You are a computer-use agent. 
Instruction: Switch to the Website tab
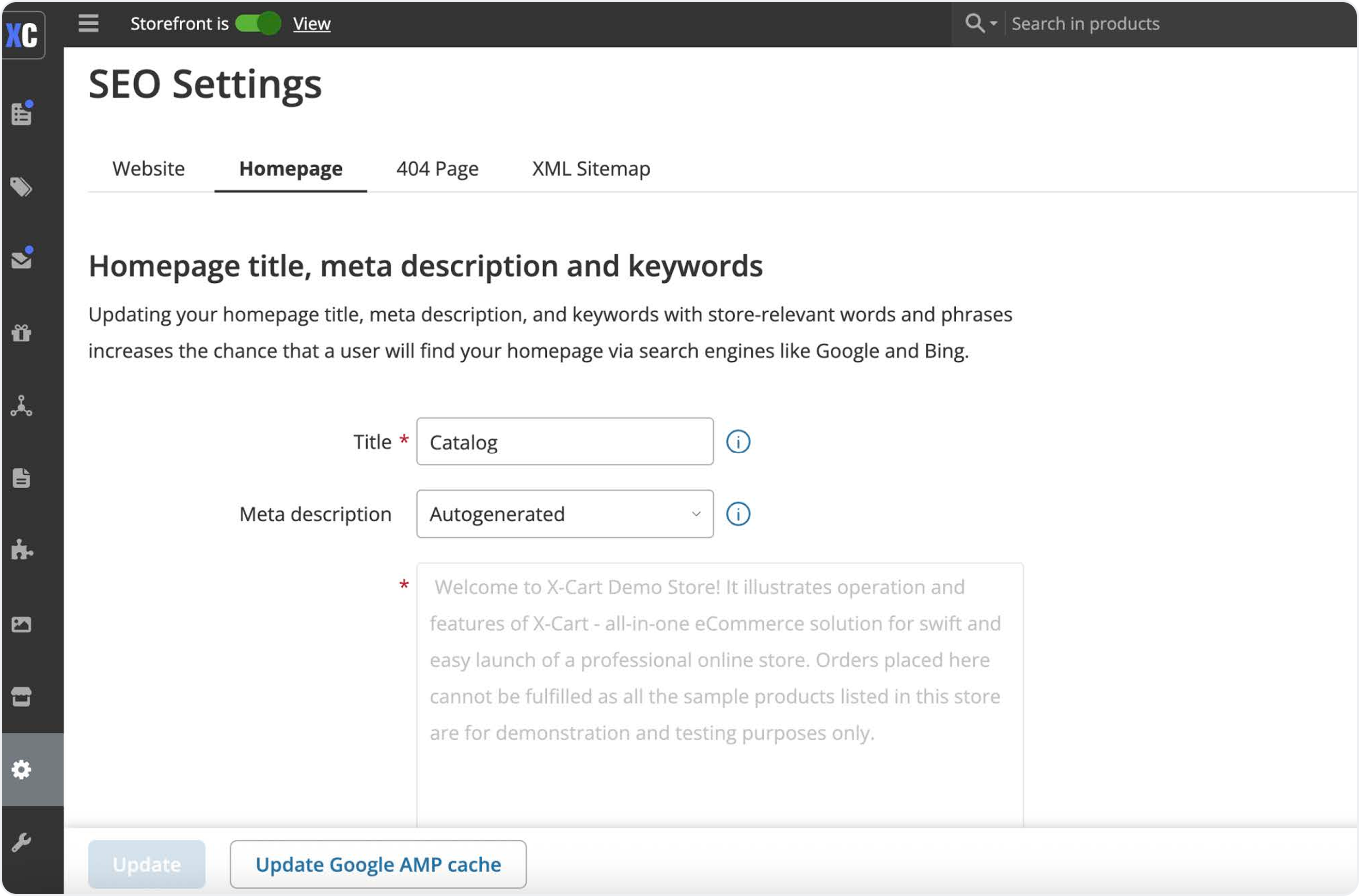(x=149, y=169)
